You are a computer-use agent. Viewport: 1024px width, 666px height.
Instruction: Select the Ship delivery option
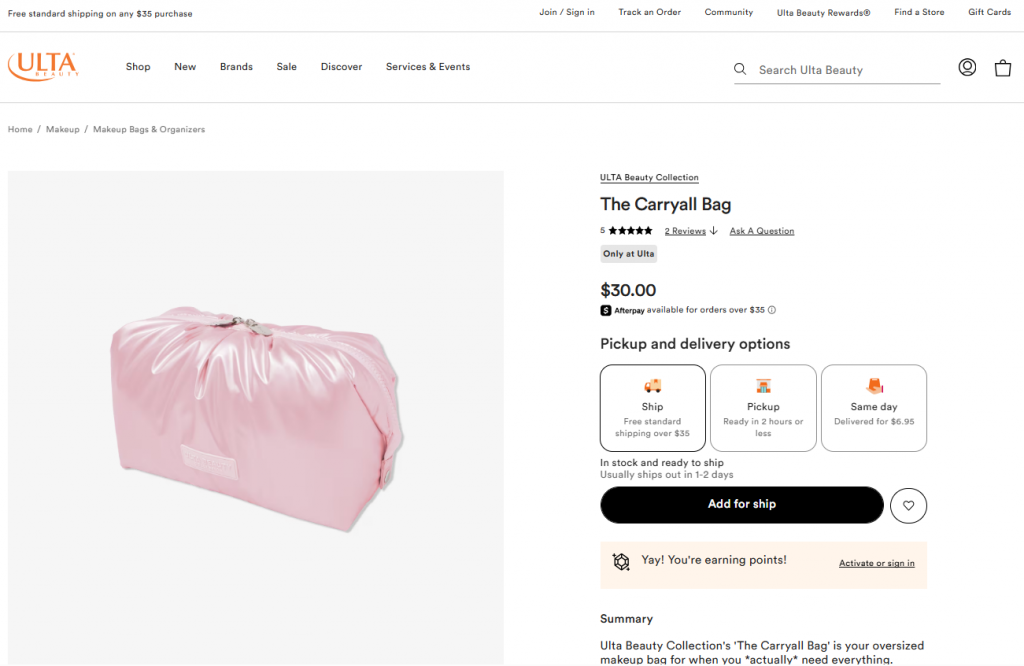point(652,407)
